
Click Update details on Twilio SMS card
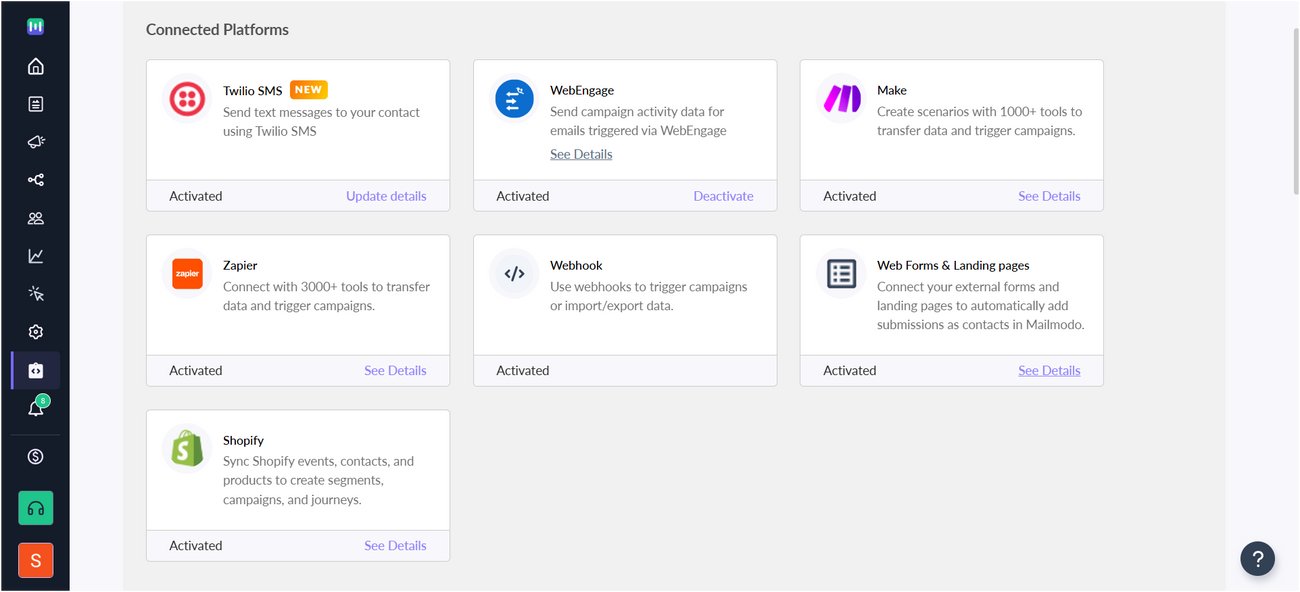pyautogui.click(x=386, y=196)
